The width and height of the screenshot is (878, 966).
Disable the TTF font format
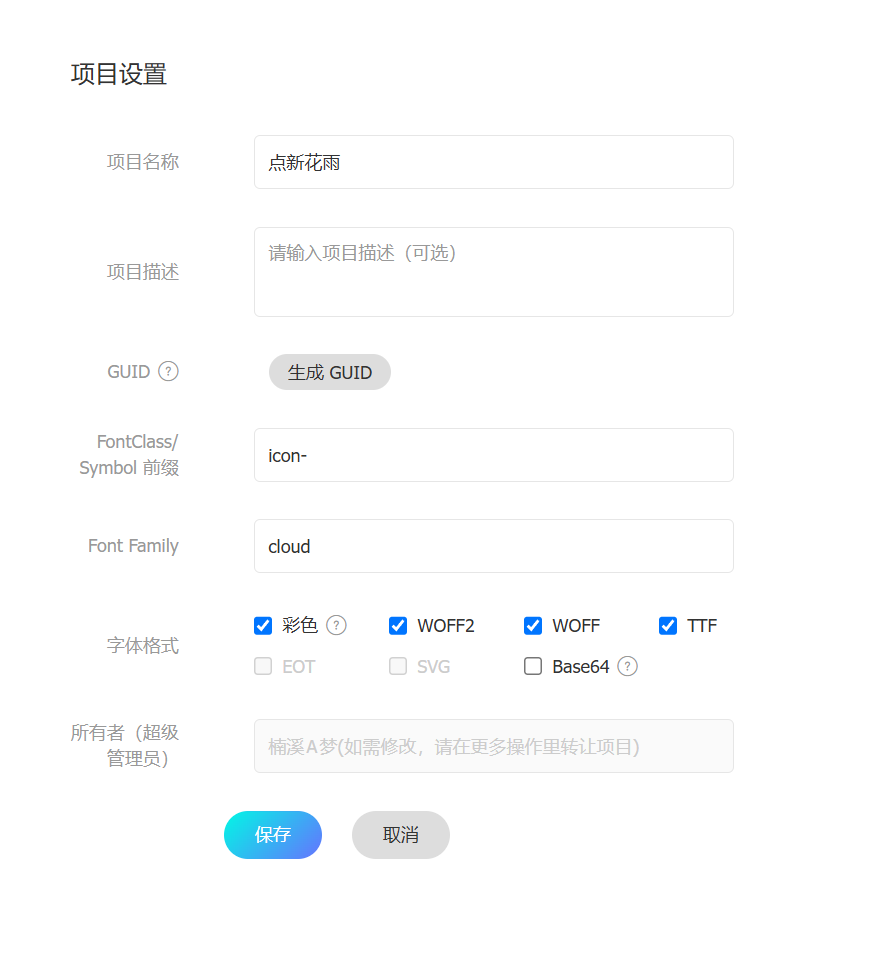click(x=668, y=626)
